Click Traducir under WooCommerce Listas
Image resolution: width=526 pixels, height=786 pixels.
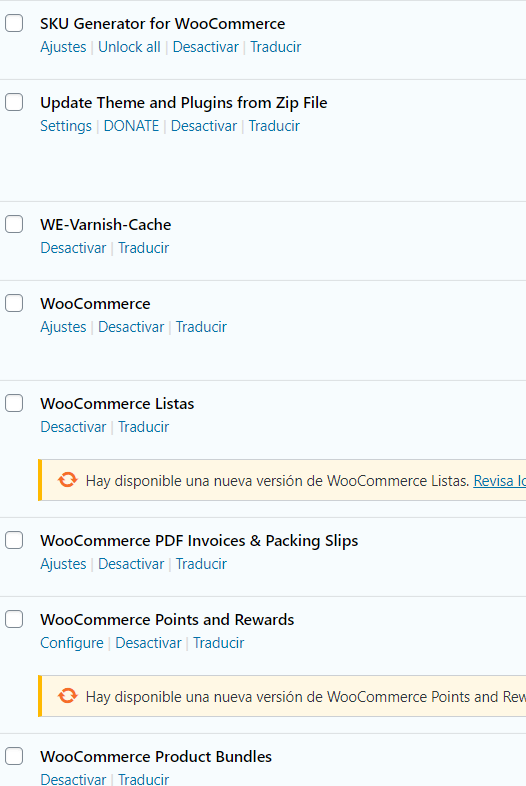(143, 427)
